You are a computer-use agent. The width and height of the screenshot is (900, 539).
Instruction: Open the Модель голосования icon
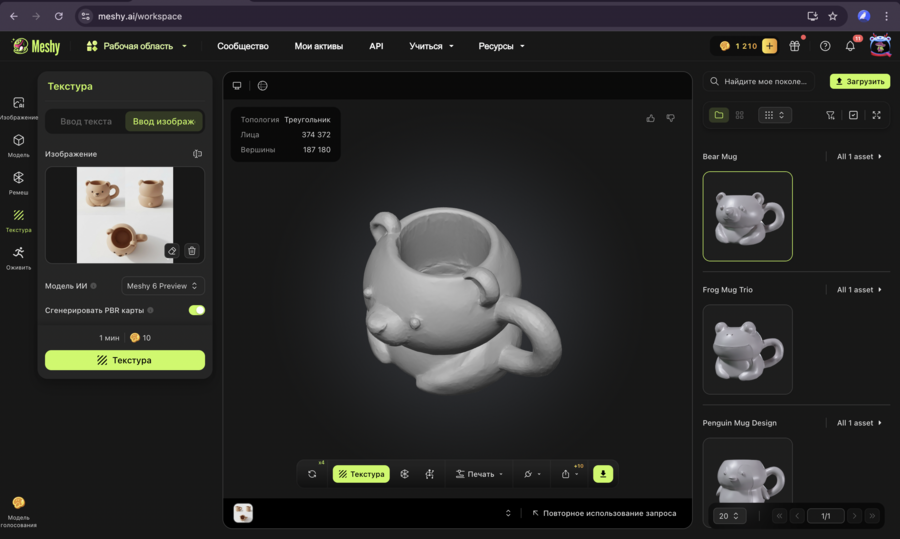(18, 511)
